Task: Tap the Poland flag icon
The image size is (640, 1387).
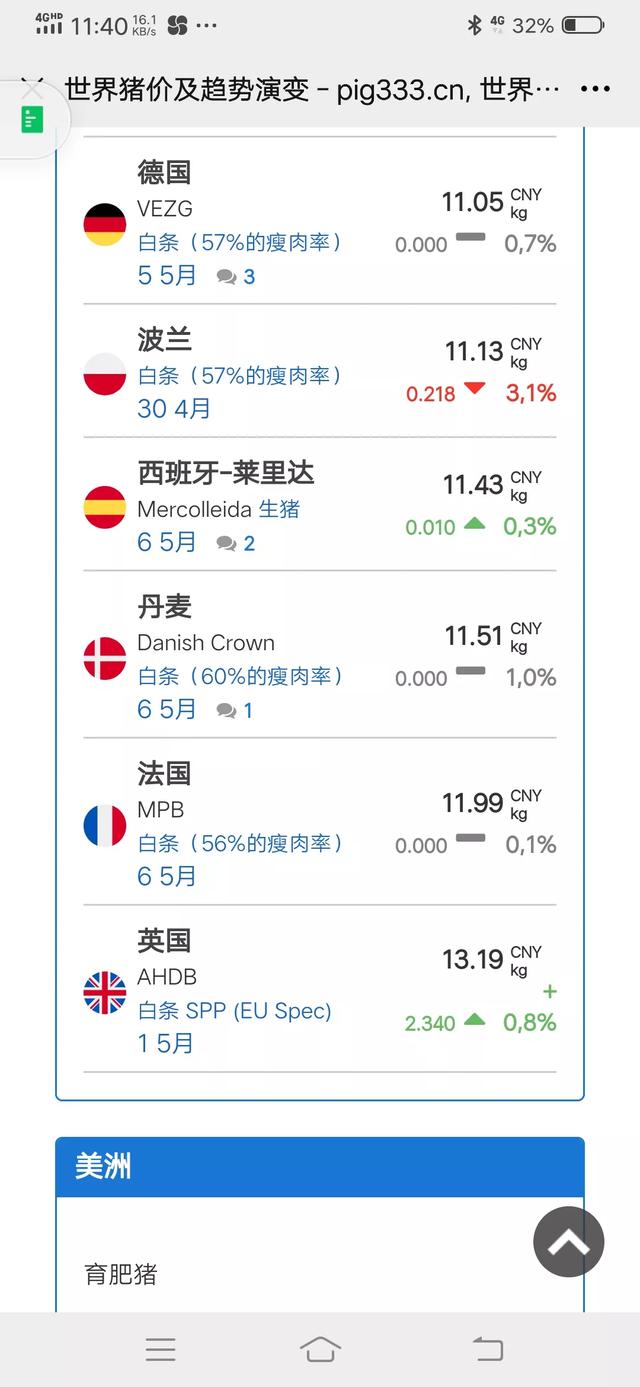Action: [105, 374]
